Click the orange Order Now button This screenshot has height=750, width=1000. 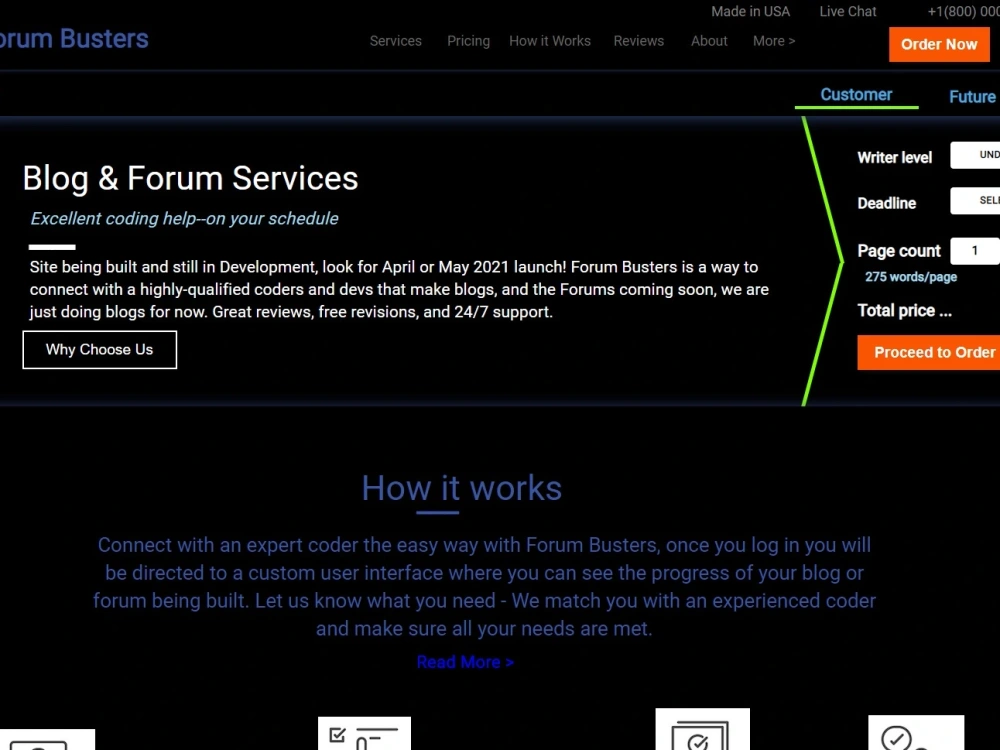pyautogui.click(x=939, y=44)
